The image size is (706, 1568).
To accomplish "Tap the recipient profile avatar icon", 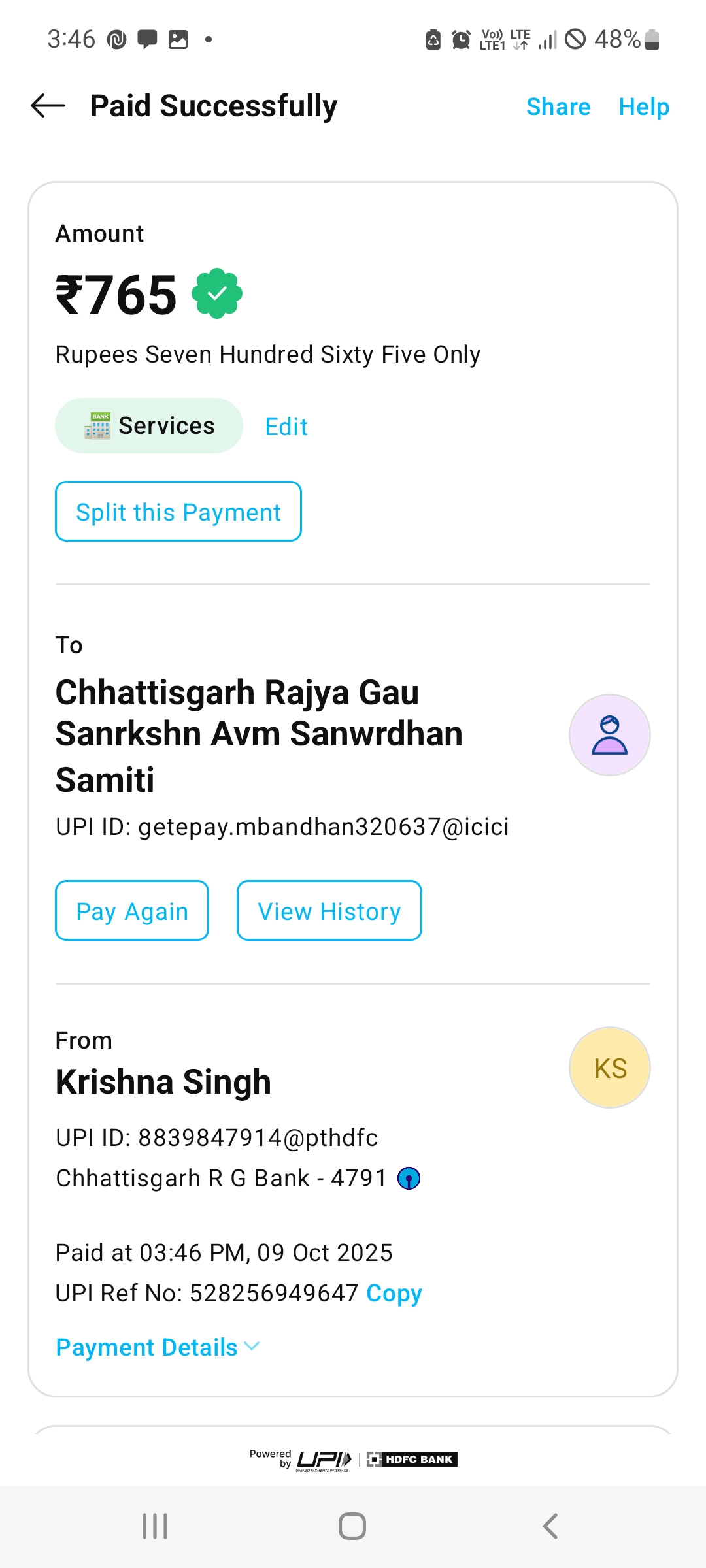I will click(x=609, y=735).
